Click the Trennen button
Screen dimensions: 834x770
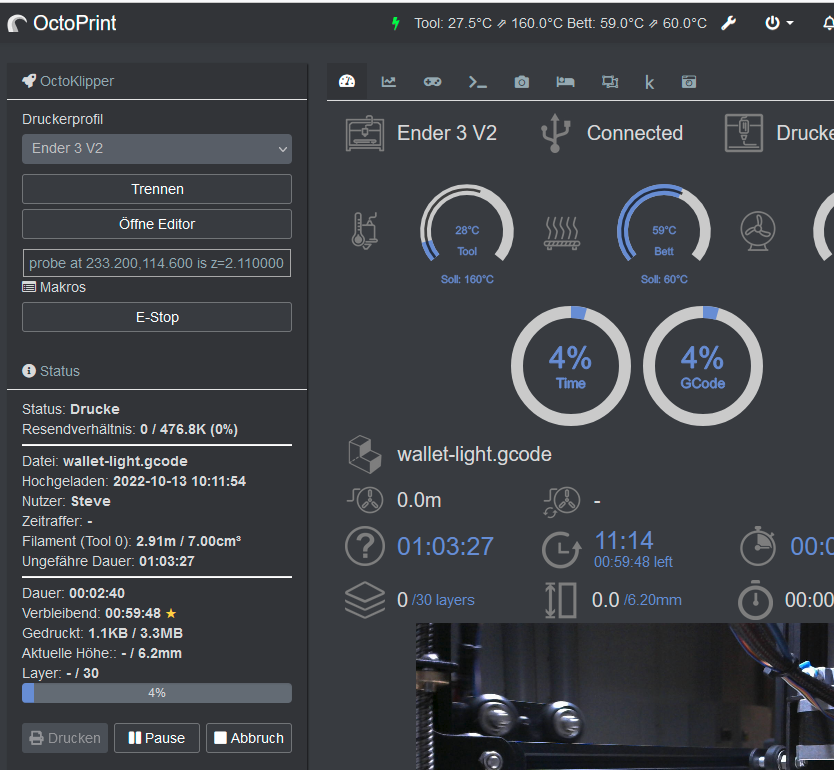157,189
